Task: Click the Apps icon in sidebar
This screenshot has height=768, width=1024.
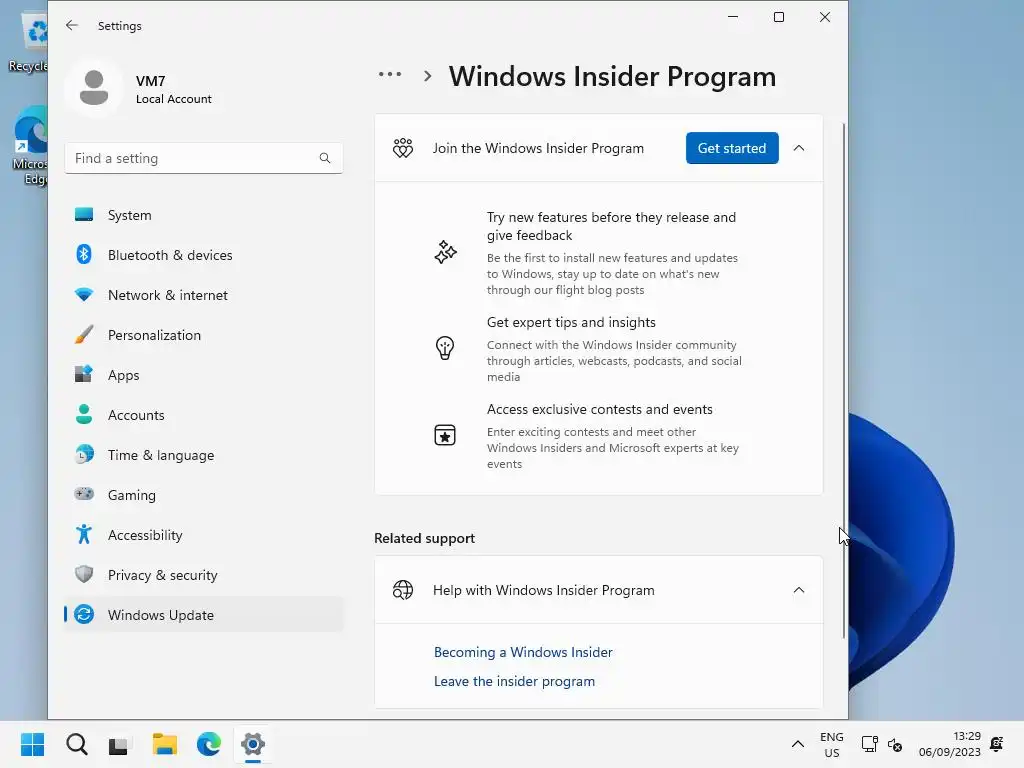Action: (84, 374)
